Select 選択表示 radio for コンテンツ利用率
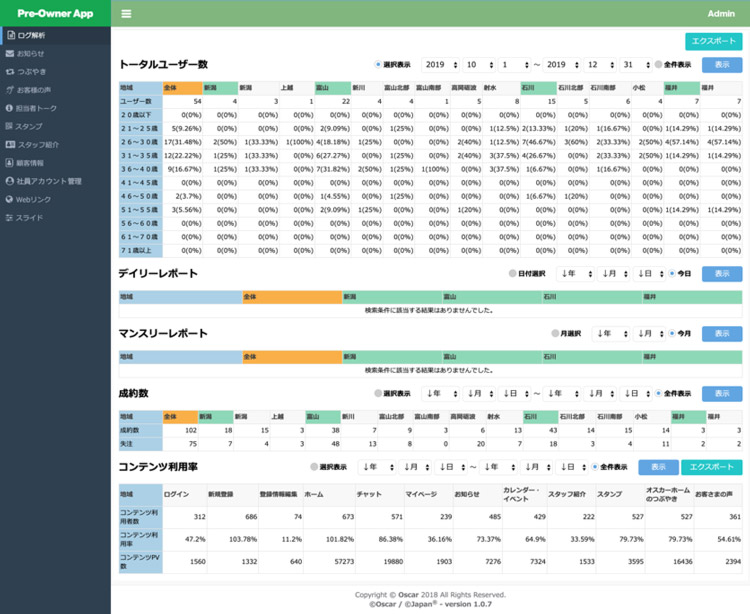This screenshot has width=750, height=614. point(314,467)
